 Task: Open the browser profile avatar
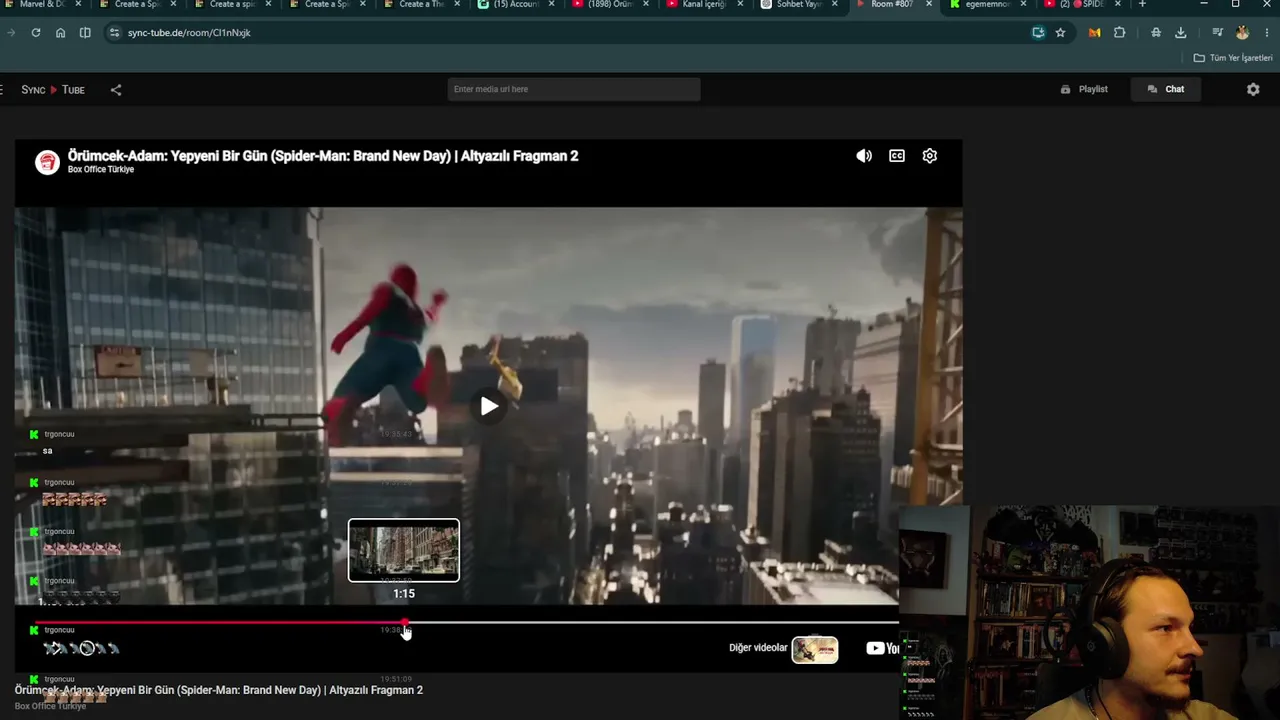1242,33
